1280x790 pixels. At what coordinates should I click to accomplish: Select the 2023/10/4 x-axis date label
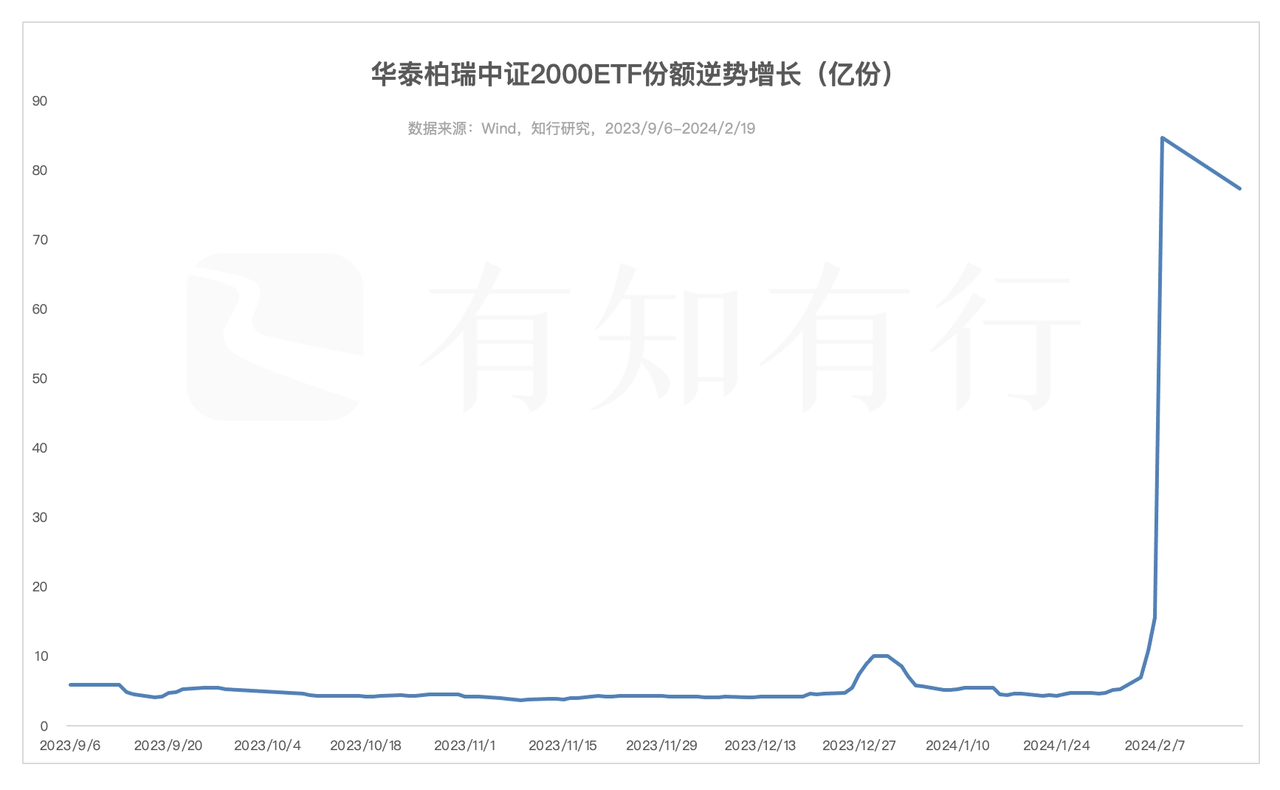point(267,745)
